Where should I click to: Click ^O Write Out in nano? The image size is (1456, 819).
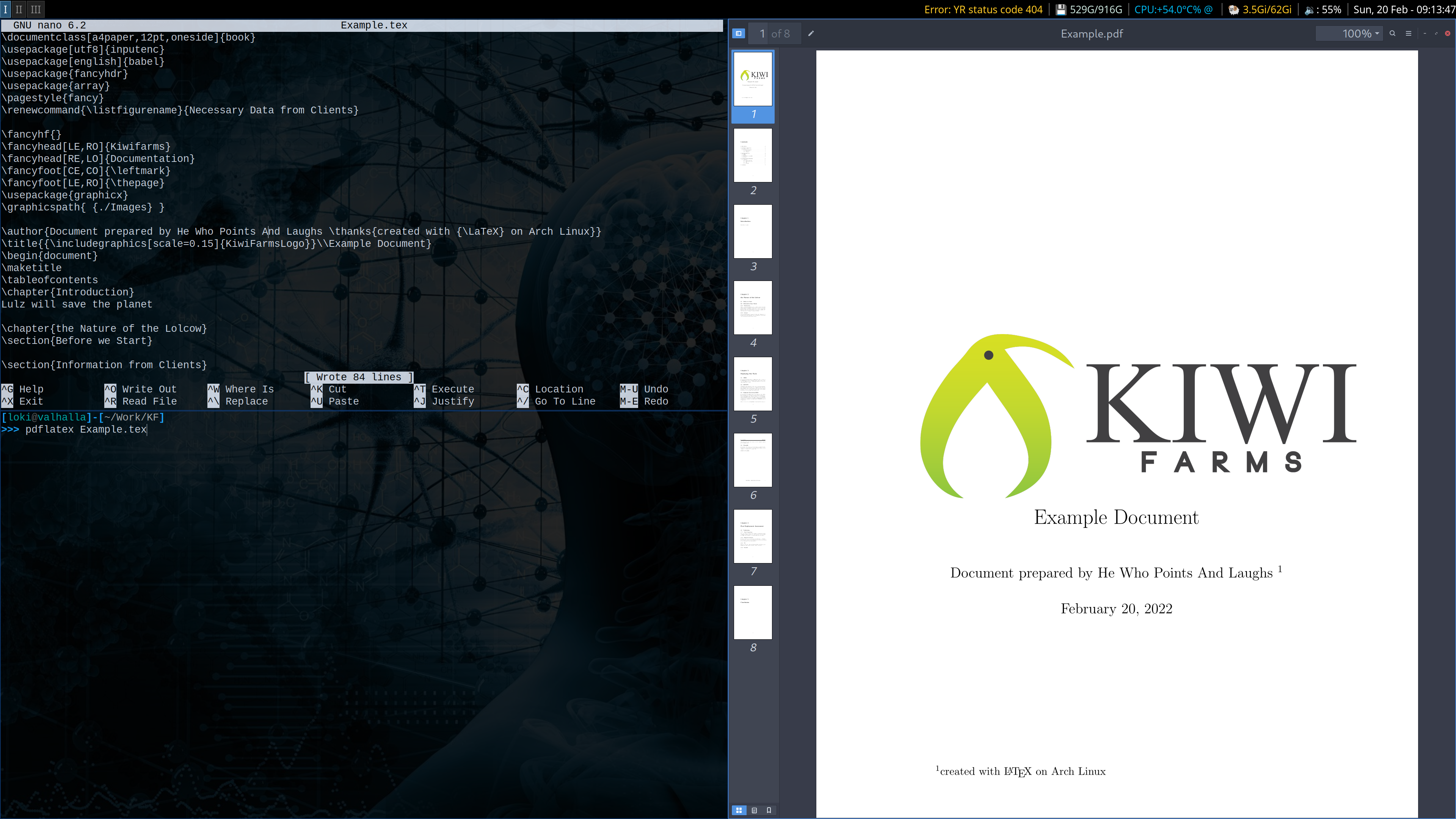click(x=141, y=389)
